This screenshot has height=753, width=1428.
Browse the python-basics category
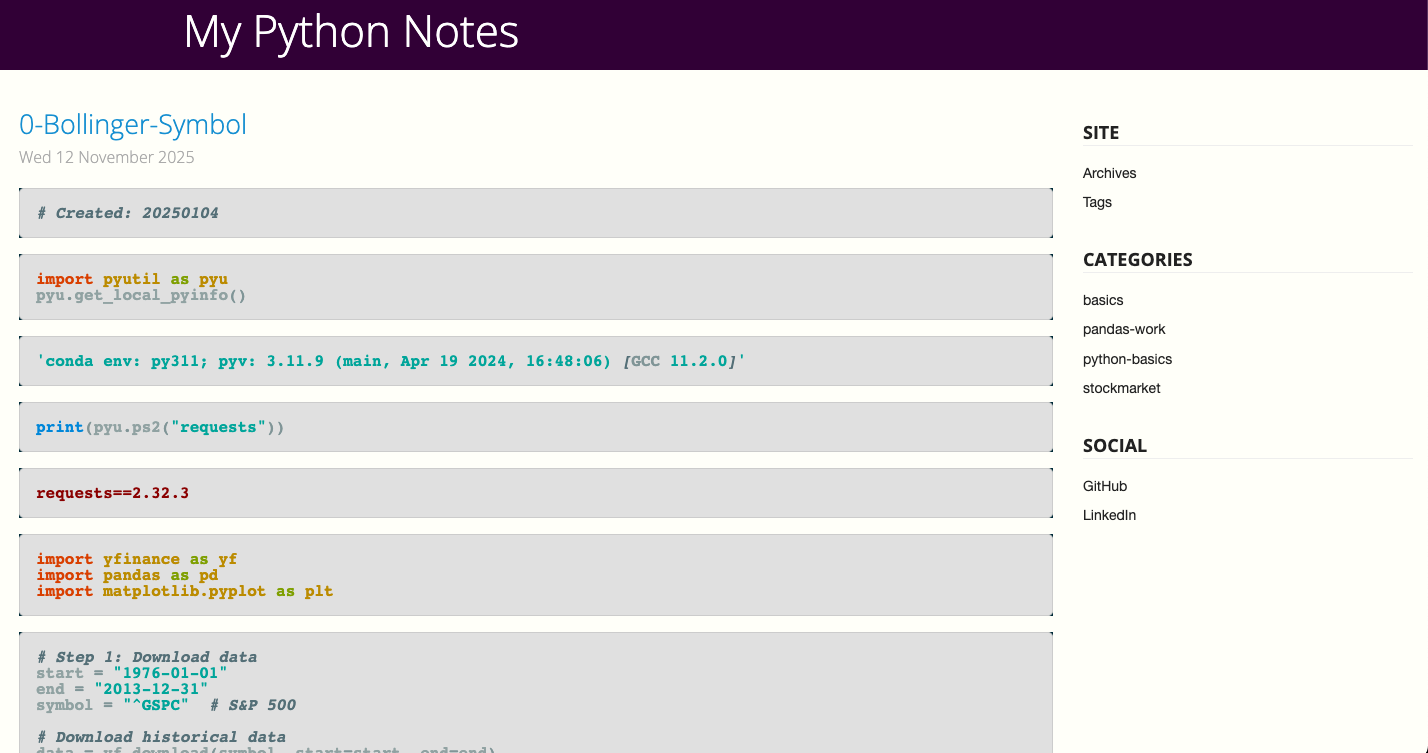1127,359
